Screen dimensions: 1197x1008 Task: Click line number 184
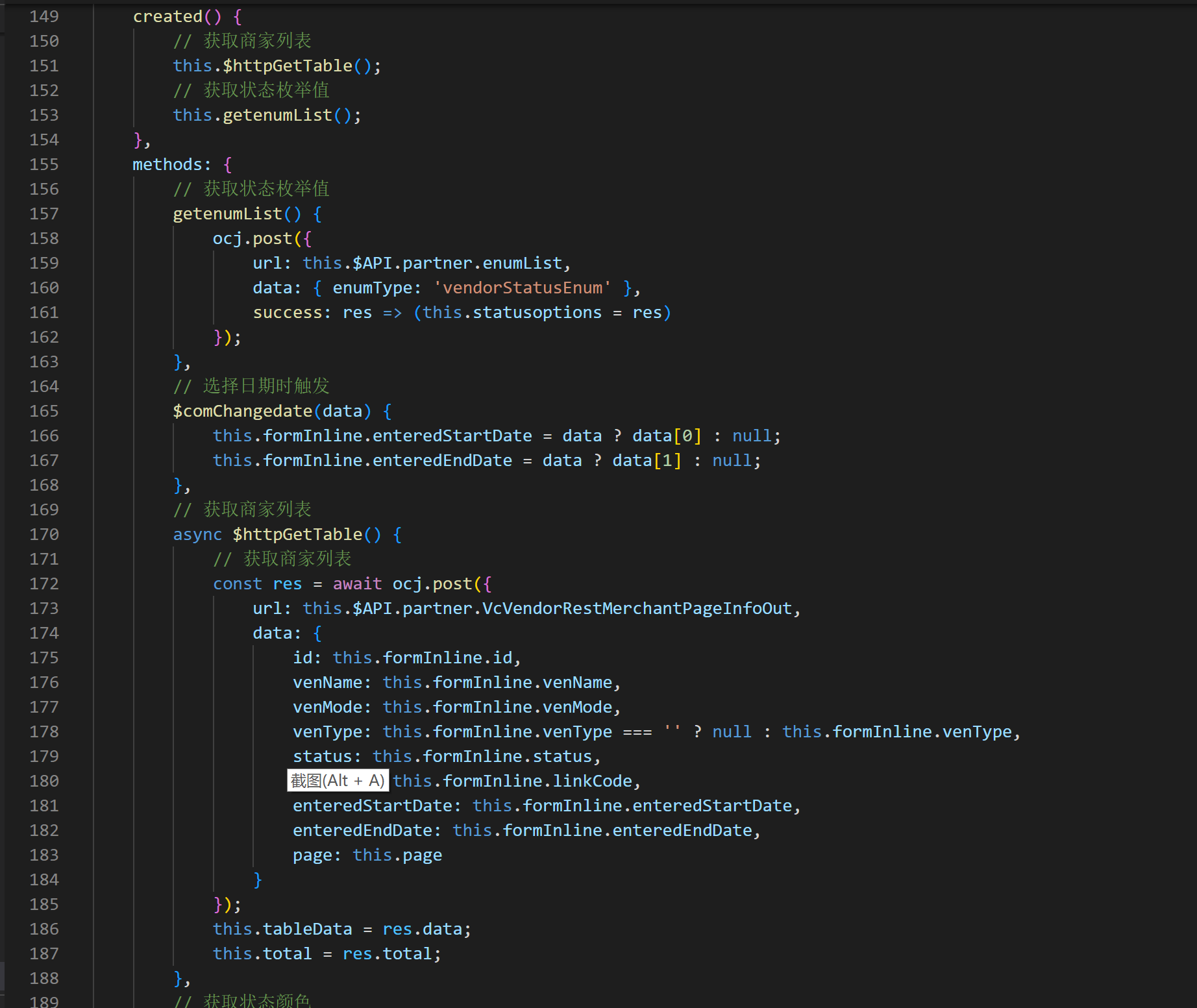[44, 879]
